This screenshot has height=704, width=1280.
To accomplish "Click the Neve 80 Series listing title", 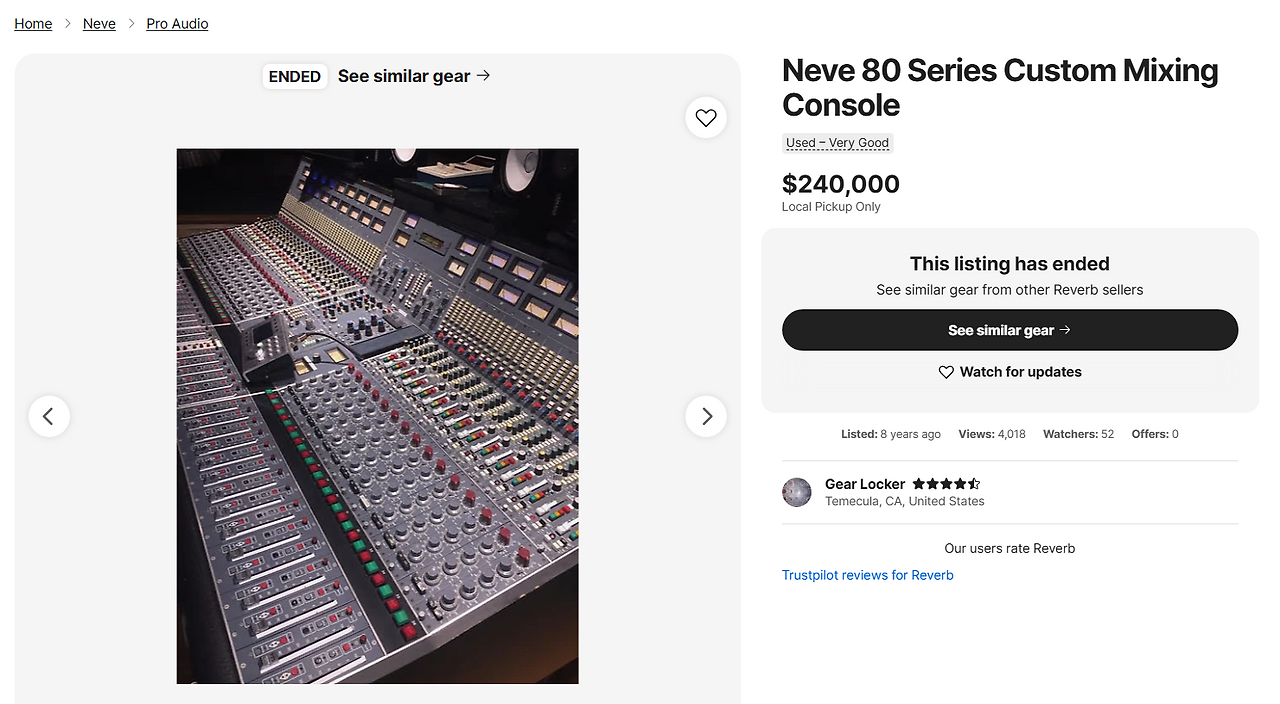I will pos(1000,88).
